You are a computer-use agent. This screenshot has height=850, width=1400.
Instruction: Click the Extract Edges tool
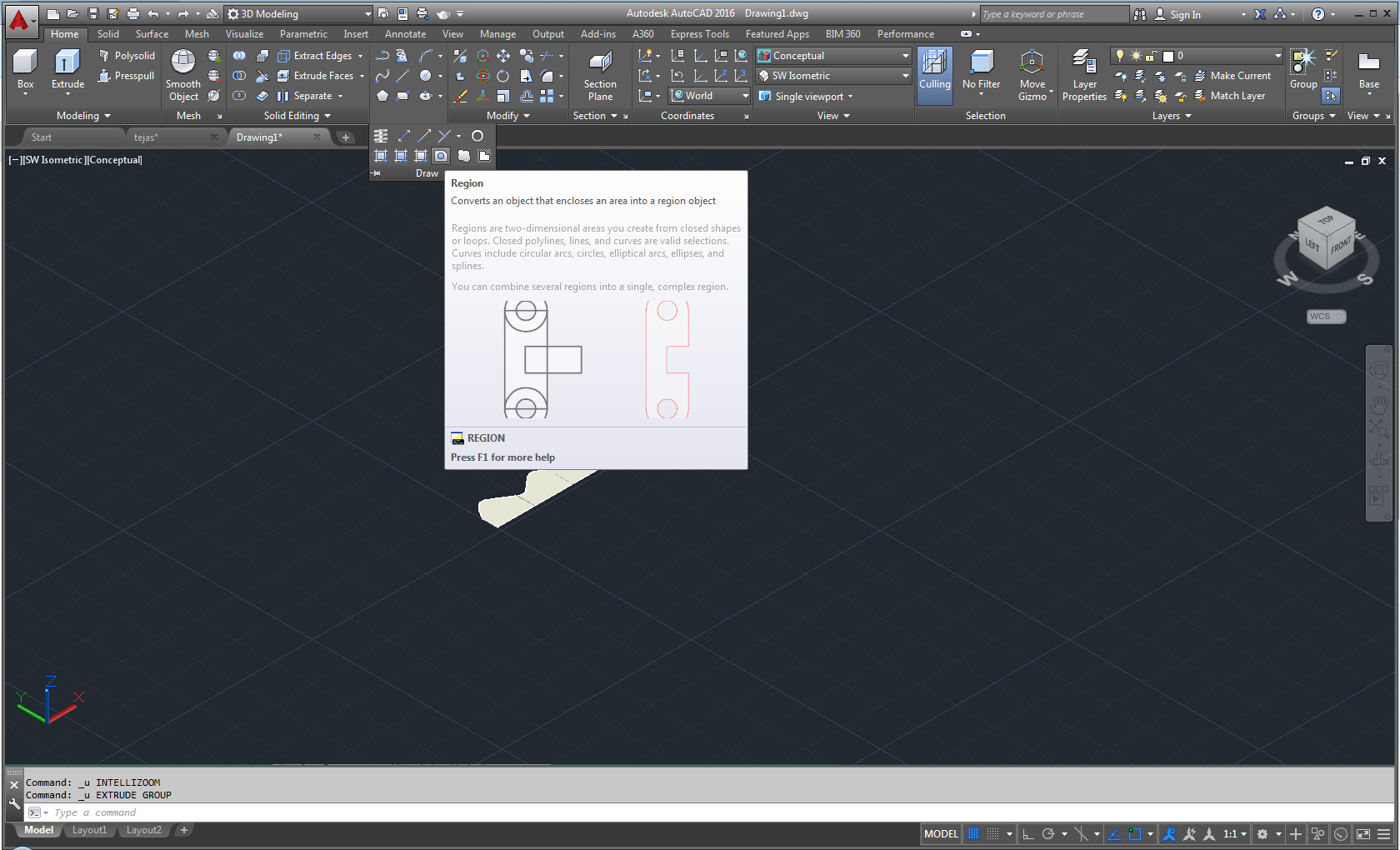point(315,56)
